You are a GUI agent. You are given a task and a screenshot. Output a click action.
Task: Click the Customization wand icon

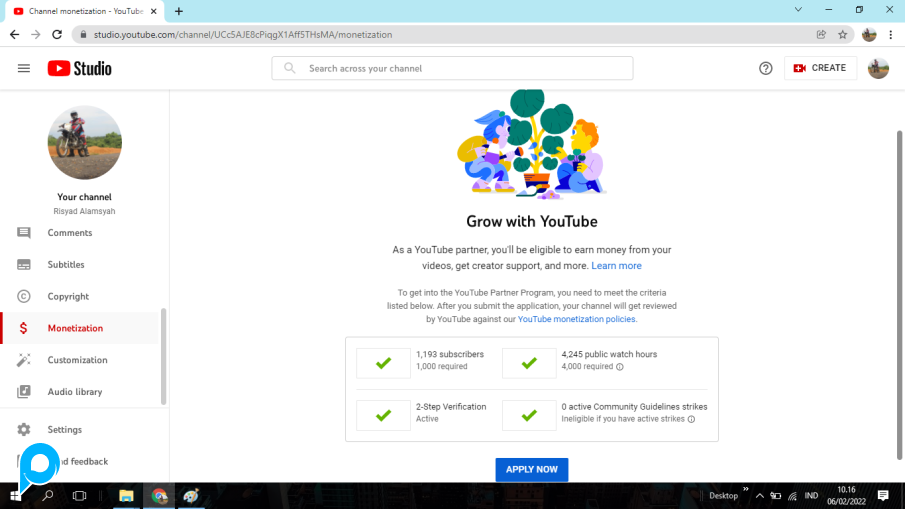(24, 360)
